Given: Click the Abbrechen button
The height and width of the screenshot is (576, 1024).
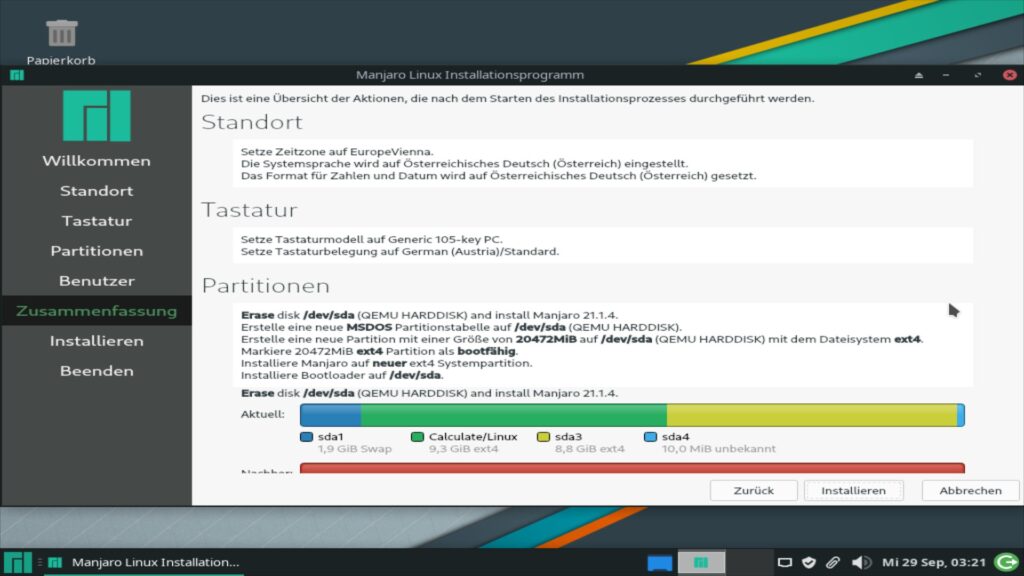Looking at the screenshot, I should pos(970,490).
